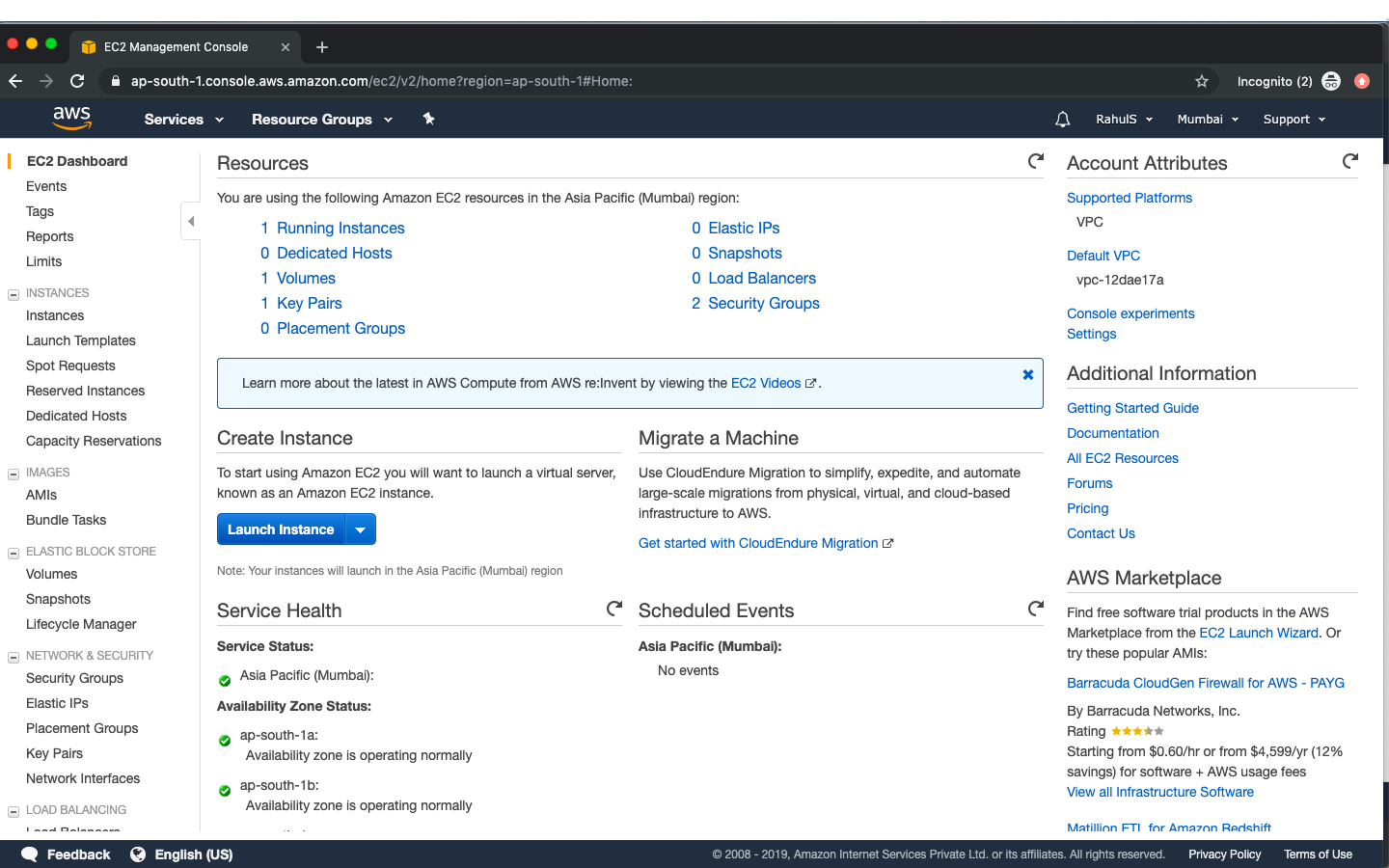This screenshot has width=1389, height=868.
Task: Refresh the Service Health section
Action: (x=614, y=609)
